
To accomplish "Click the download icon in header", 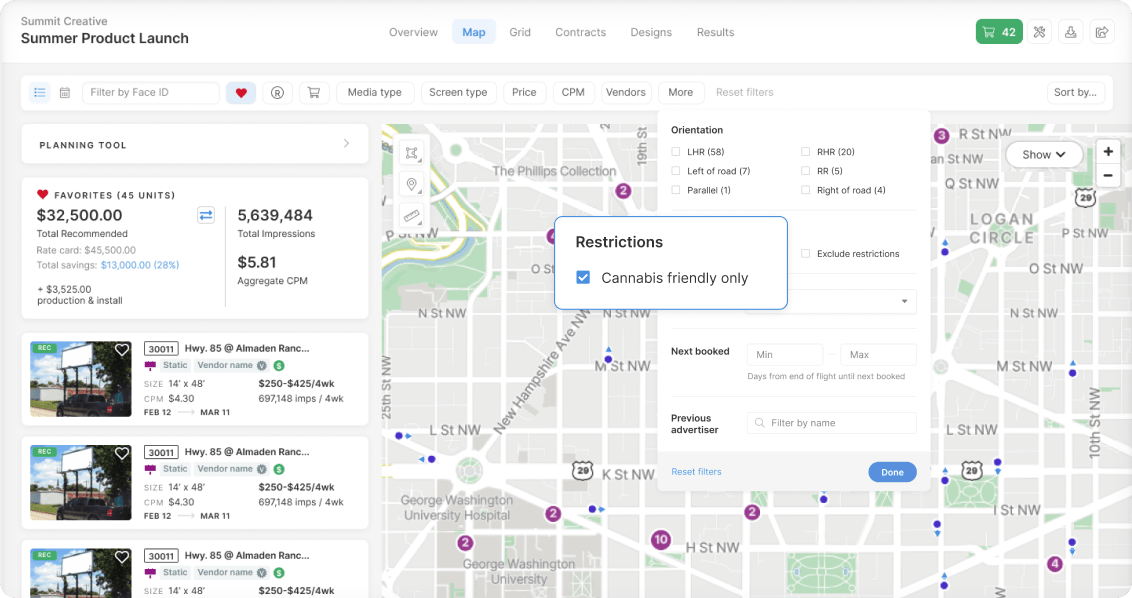I will pyautogui.click(x=1070, y=32).
